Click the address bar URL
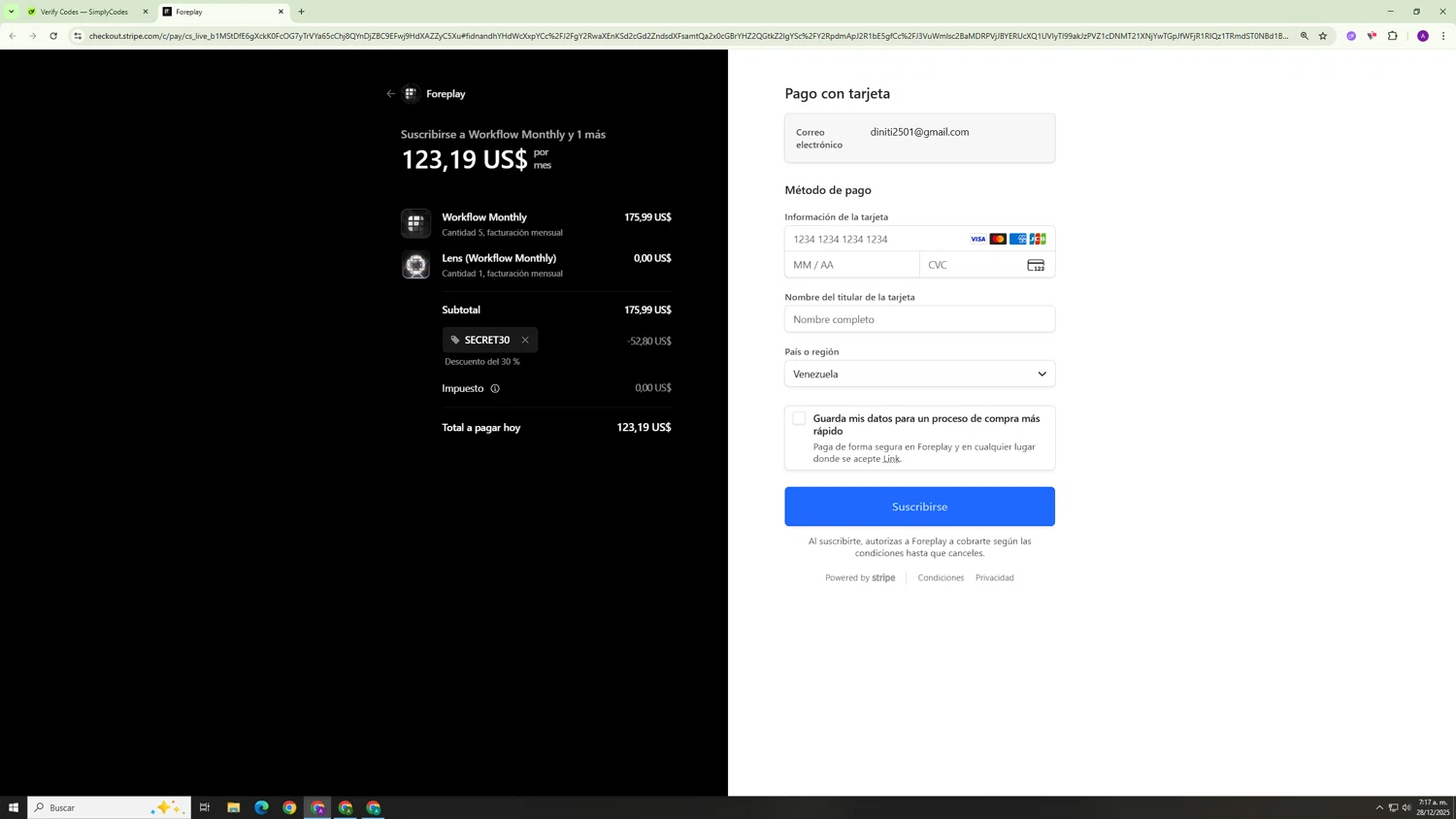 tap(688, 36)
